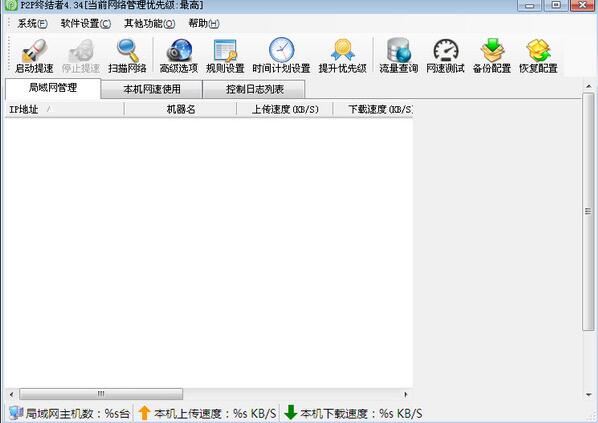Click 局域网主机数: %s台 status text
598x423 pixels.
point(77,413)
